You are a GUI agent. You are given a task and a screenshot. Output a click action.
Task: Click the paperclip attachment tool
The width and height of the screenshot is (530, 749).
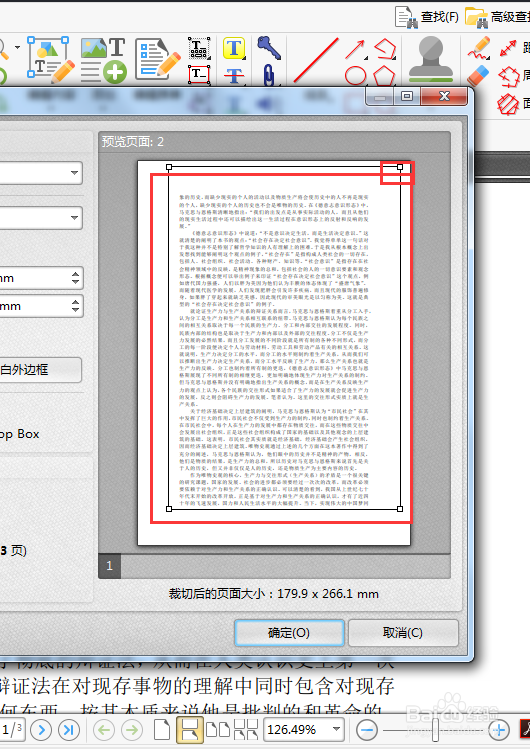(269, 75)
